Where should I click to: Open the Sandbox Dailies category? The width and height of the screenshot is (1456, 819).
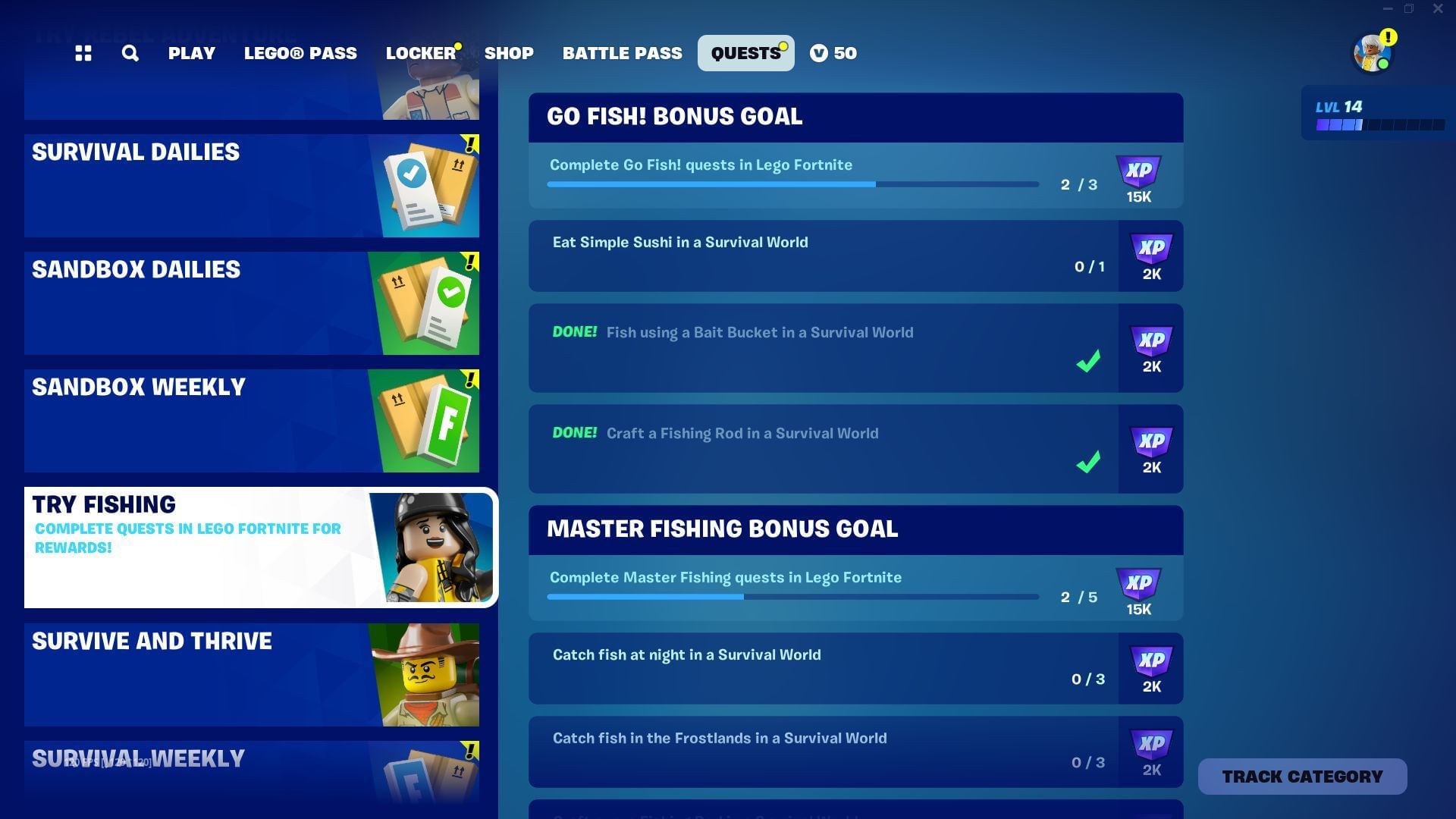coord(252,303)
